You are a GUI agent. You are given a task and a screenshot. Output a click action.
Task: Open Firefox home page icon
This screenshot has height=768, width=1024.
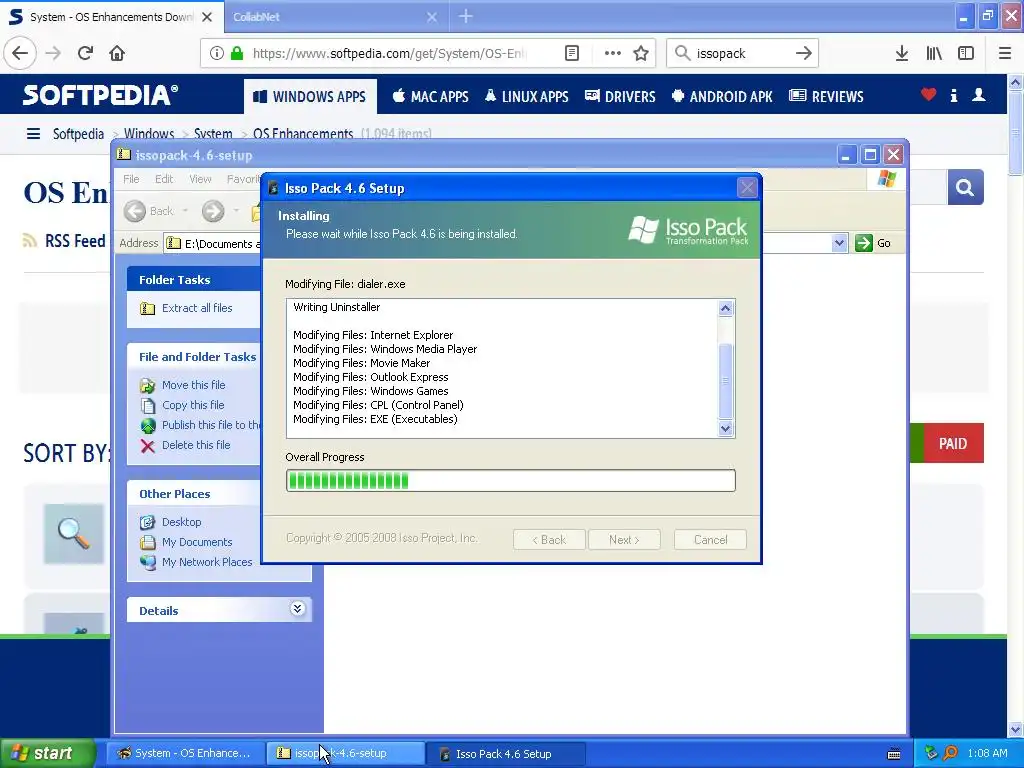tap(117, 53)
